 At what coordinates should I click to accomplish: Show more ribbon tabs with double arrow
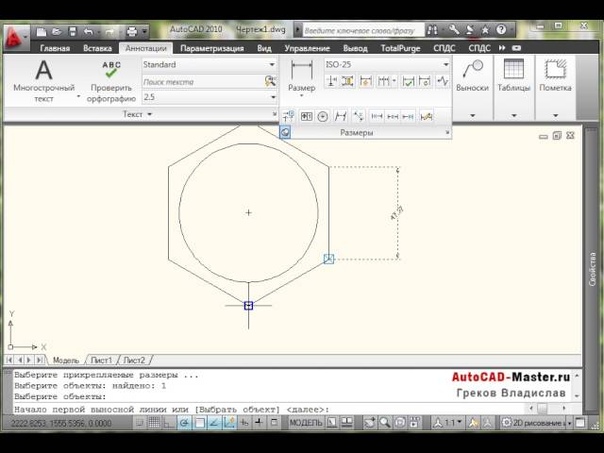502,48
